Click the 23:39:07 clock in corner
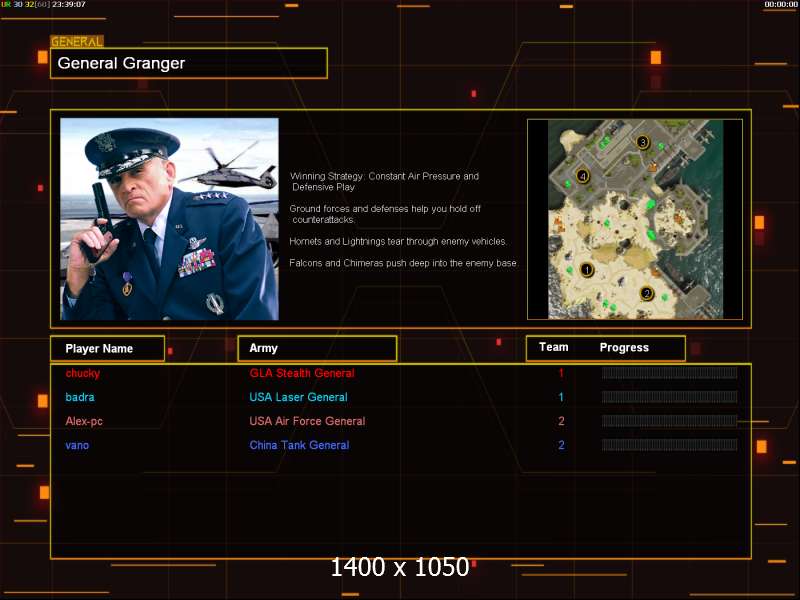The height and width of the screenshot is (600, 800). click(x=69, y=4)
